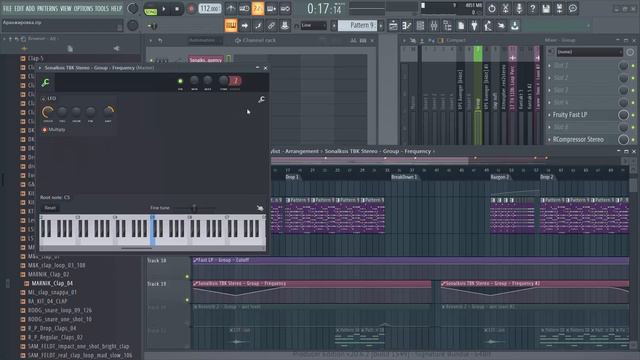The height and width of the screenshot is (360, 640).
Task: Open the OPTIONS menu
Action: (x=83, y=8)
